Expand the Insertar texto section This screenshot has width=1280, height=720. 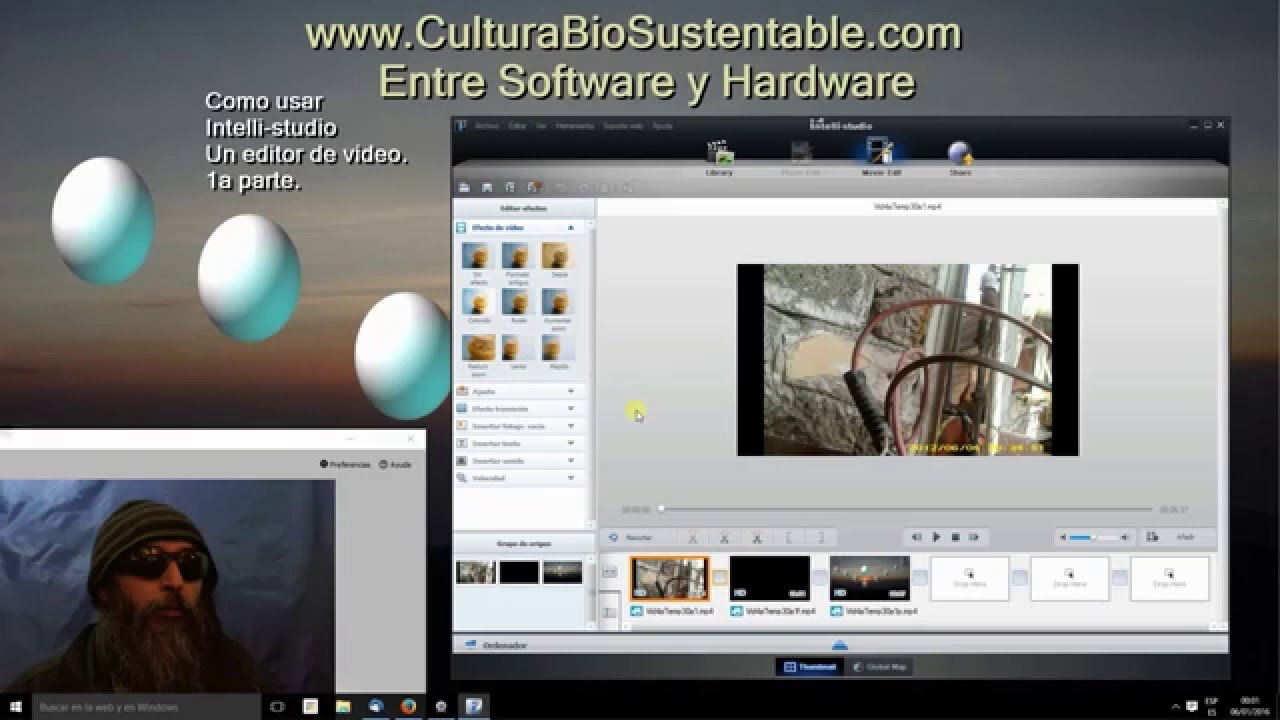570,443
